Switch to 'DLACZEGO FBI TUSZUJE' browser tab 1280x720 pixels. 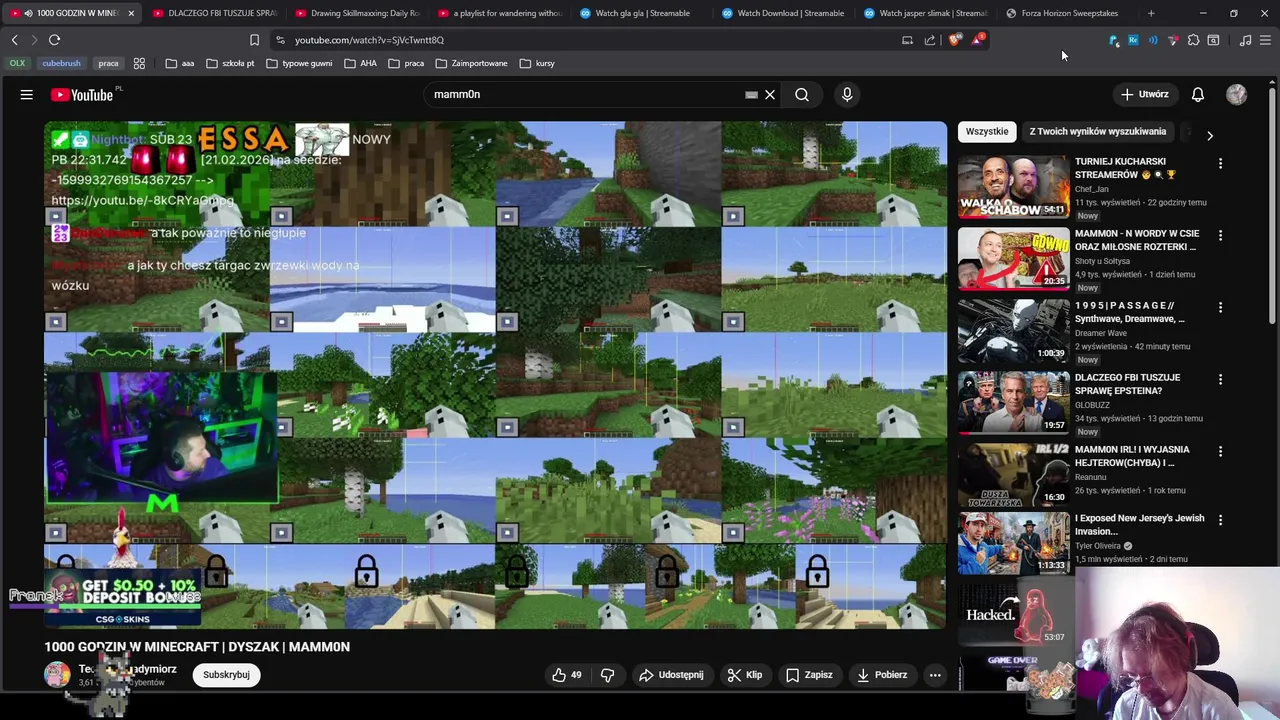coord(213,13)
